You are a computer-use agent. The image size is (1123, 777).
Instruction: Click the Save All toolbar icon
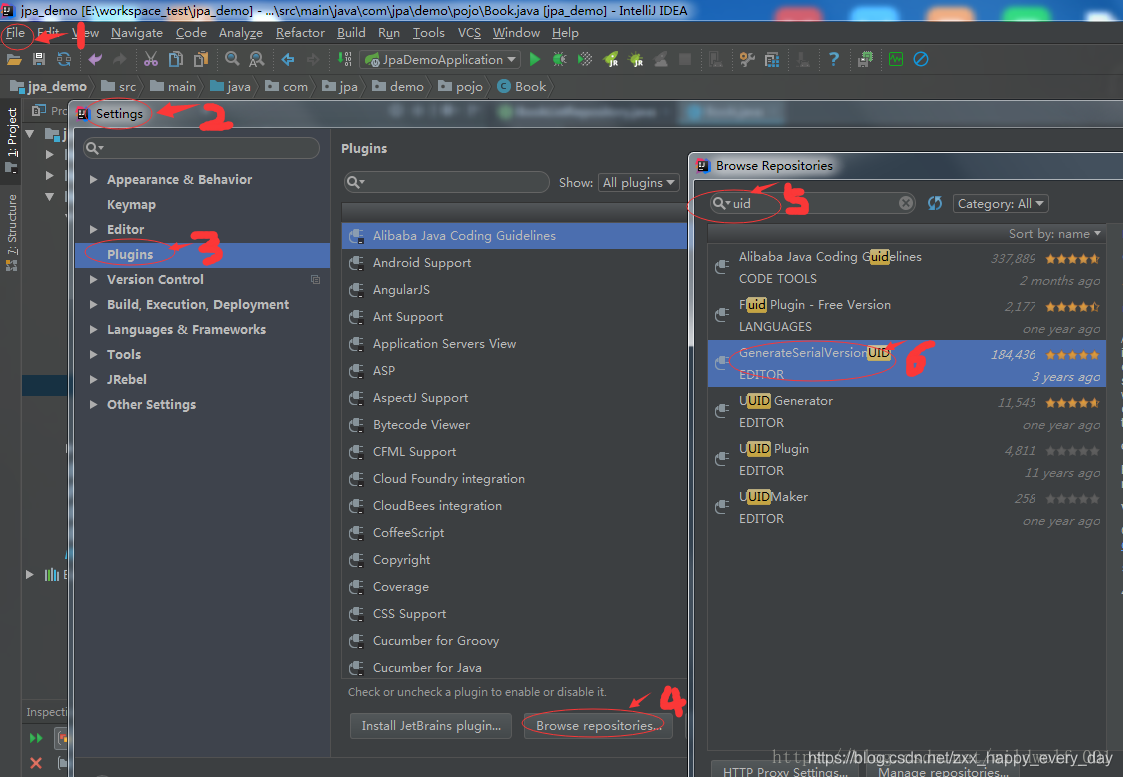click(39, 59)
